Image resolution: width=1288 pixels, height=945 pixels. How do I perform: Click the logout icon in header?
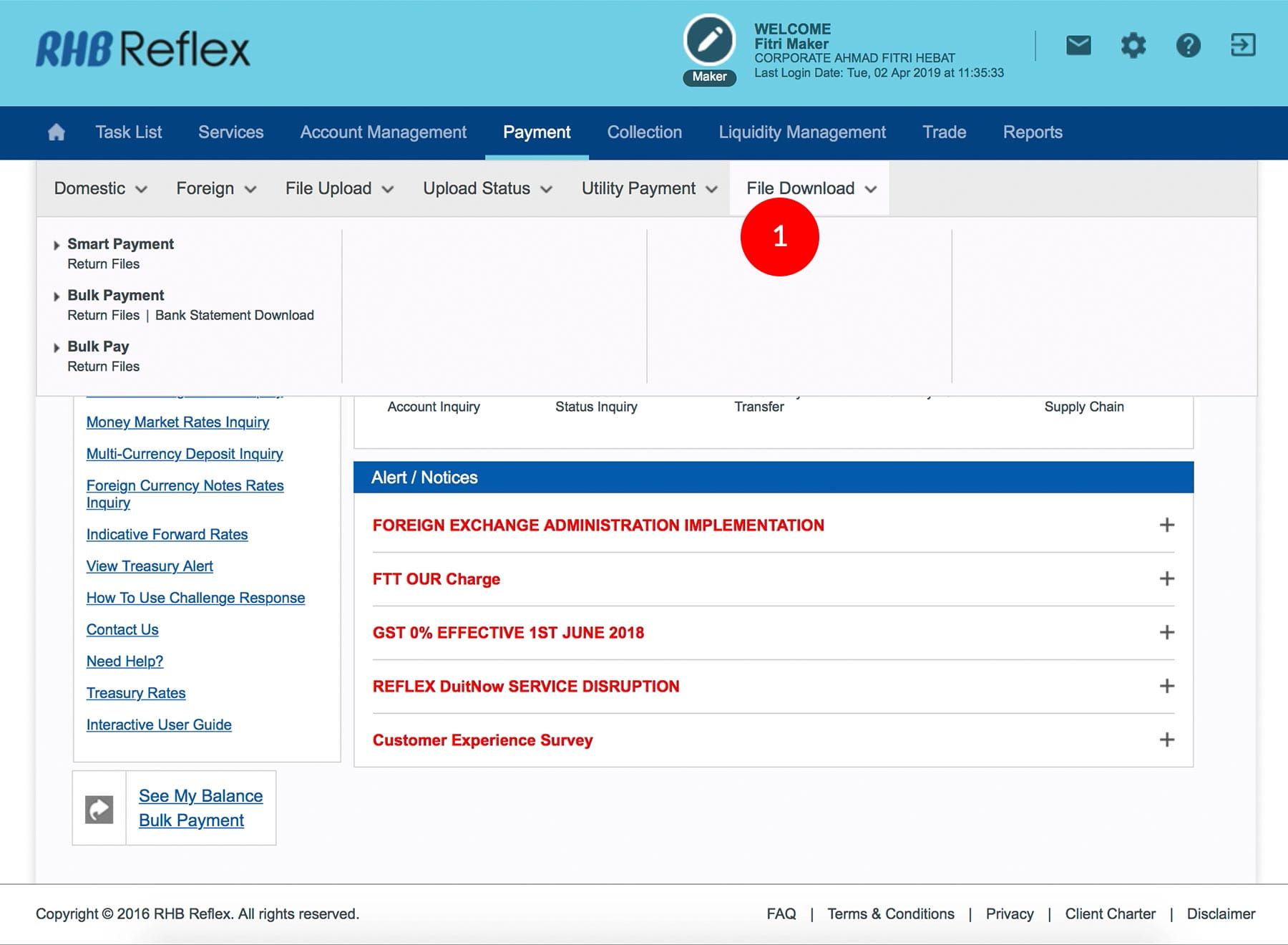point(1243,45)
